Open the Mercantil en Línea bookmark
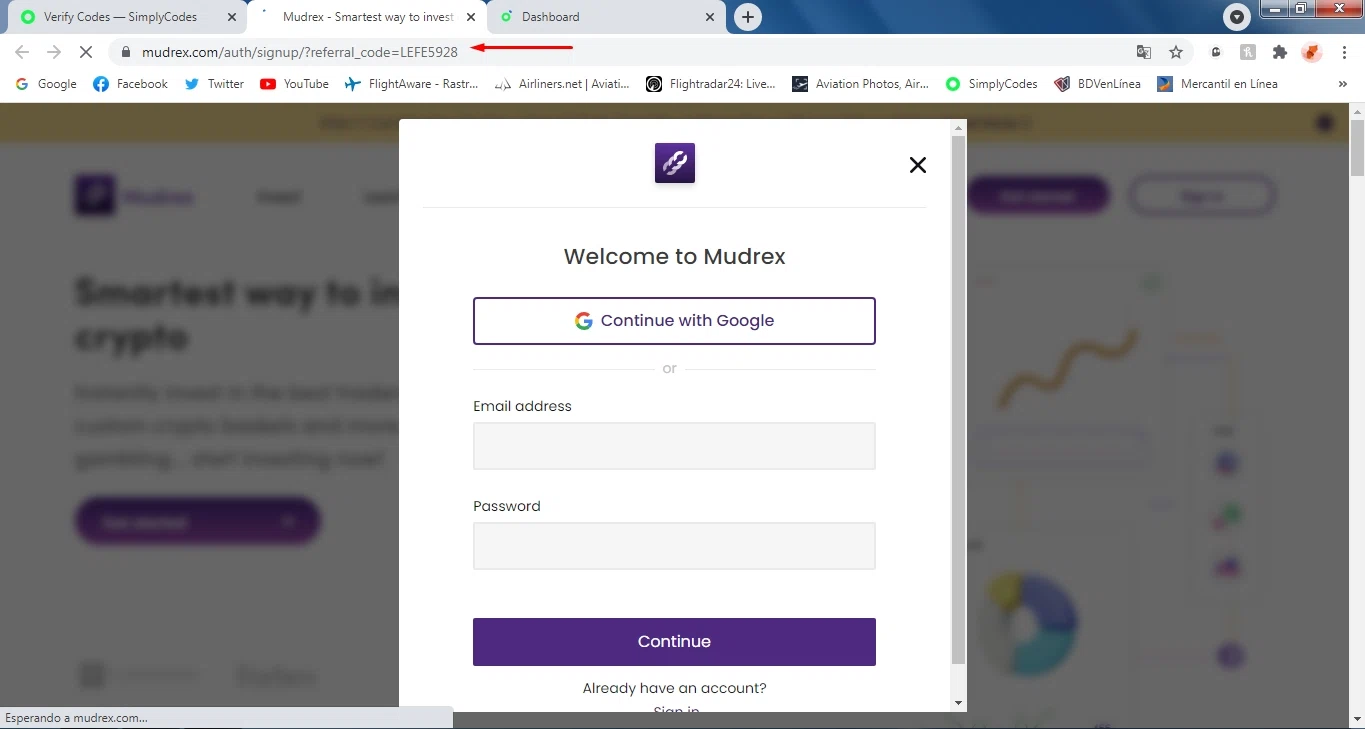Screen dimensions: 1365x729 click(1217, 84)
